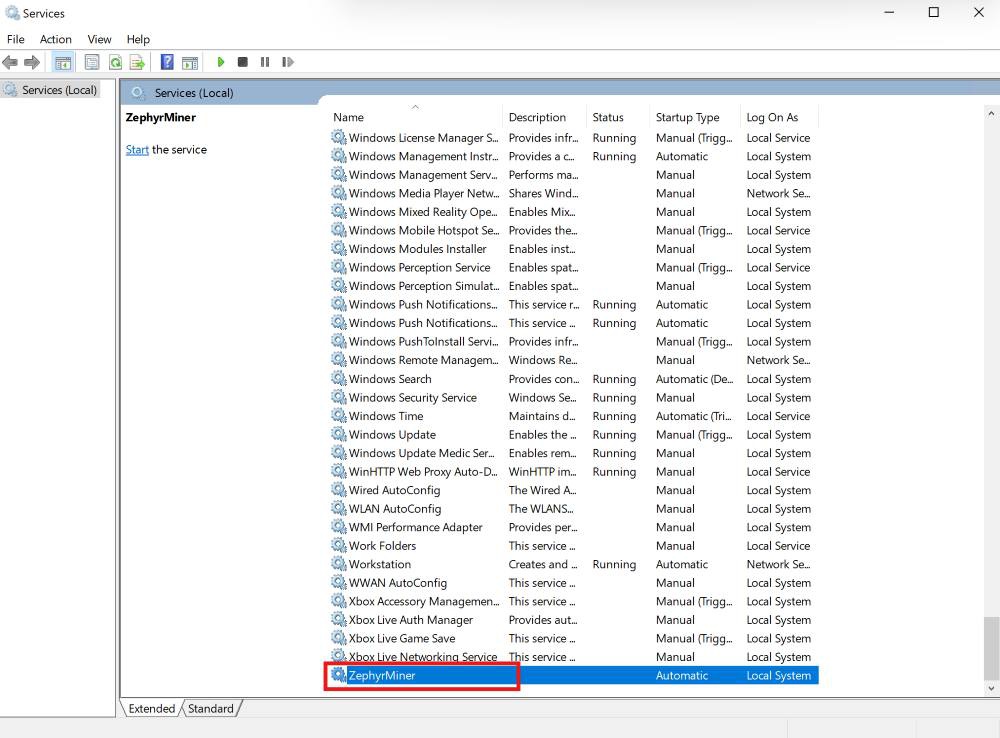
Task: Select the Windows Mixed Reality OpenXR service
Action: pyautogui.click(x=573, y=212)
